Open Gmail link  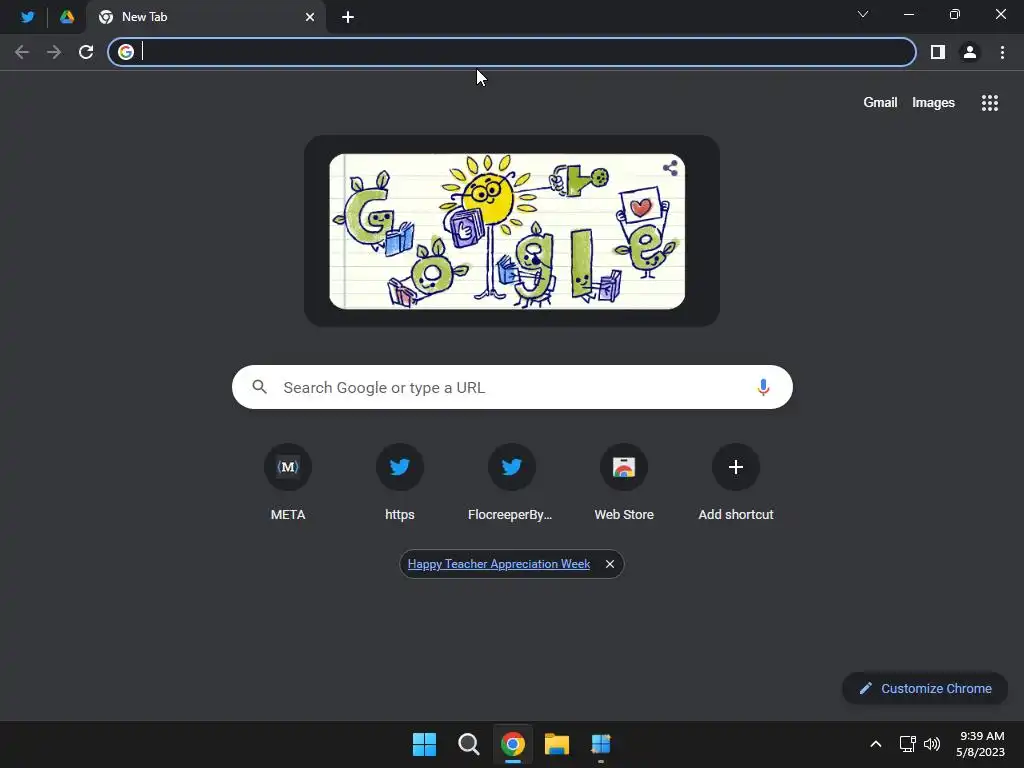click(x=880, y=103)
